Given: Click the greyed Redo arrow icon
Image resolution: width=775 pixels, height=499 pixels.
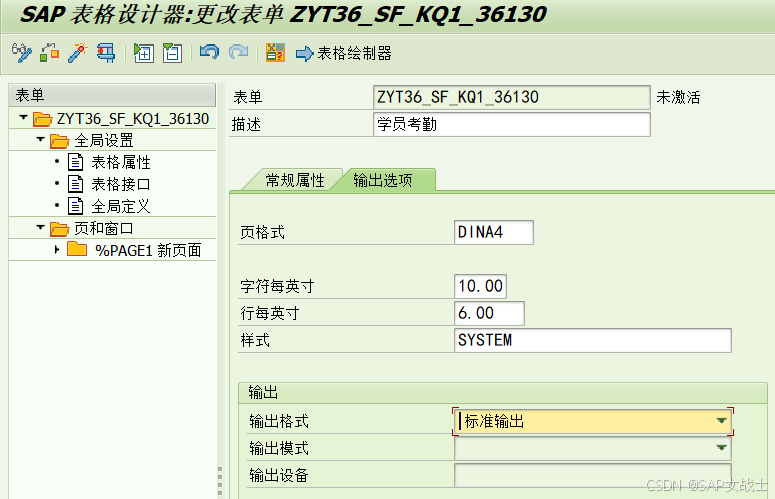Looking at the screenshot, I should (239, 52).
